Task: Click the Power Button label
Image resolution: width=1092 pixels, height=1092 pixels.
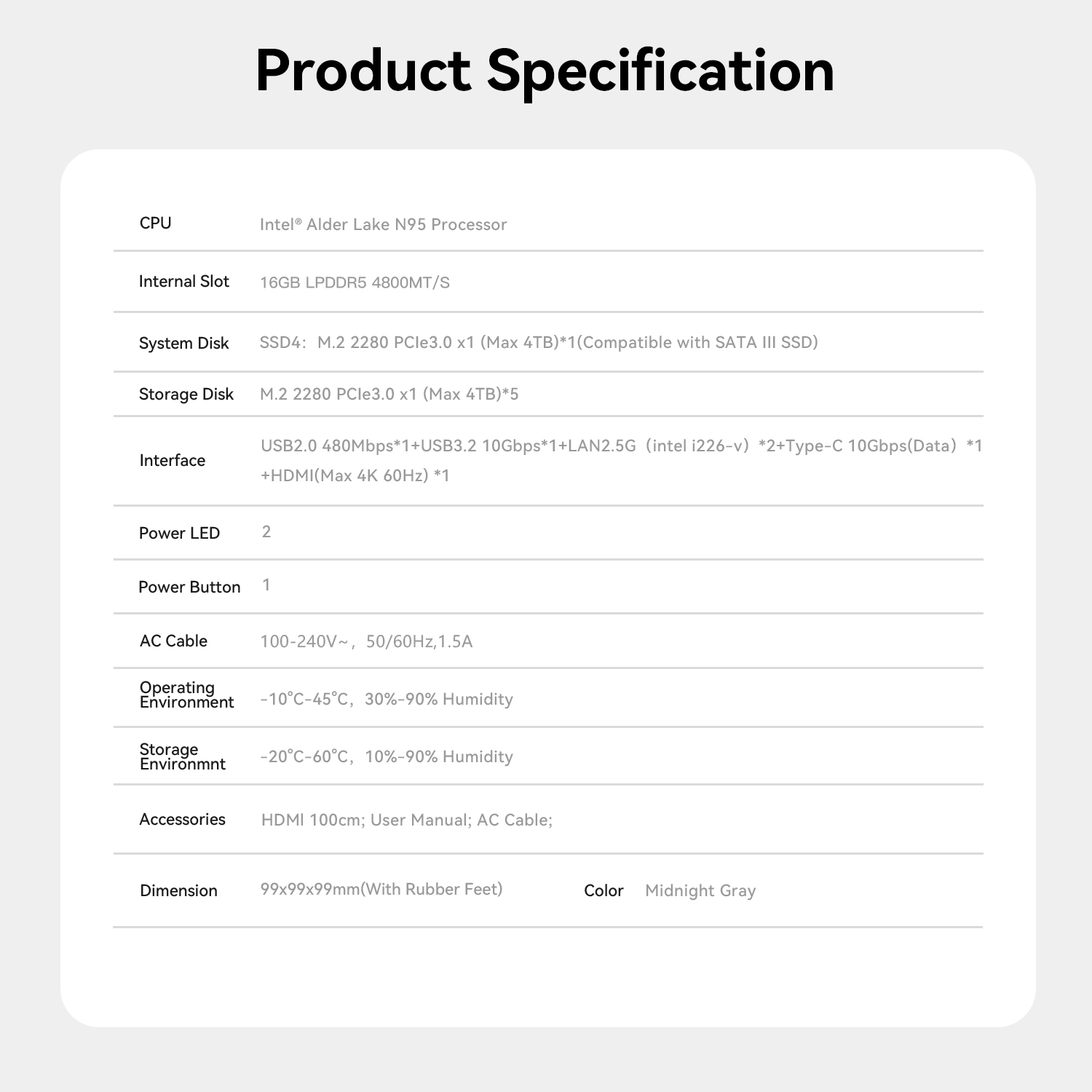Action: [189, 587]
